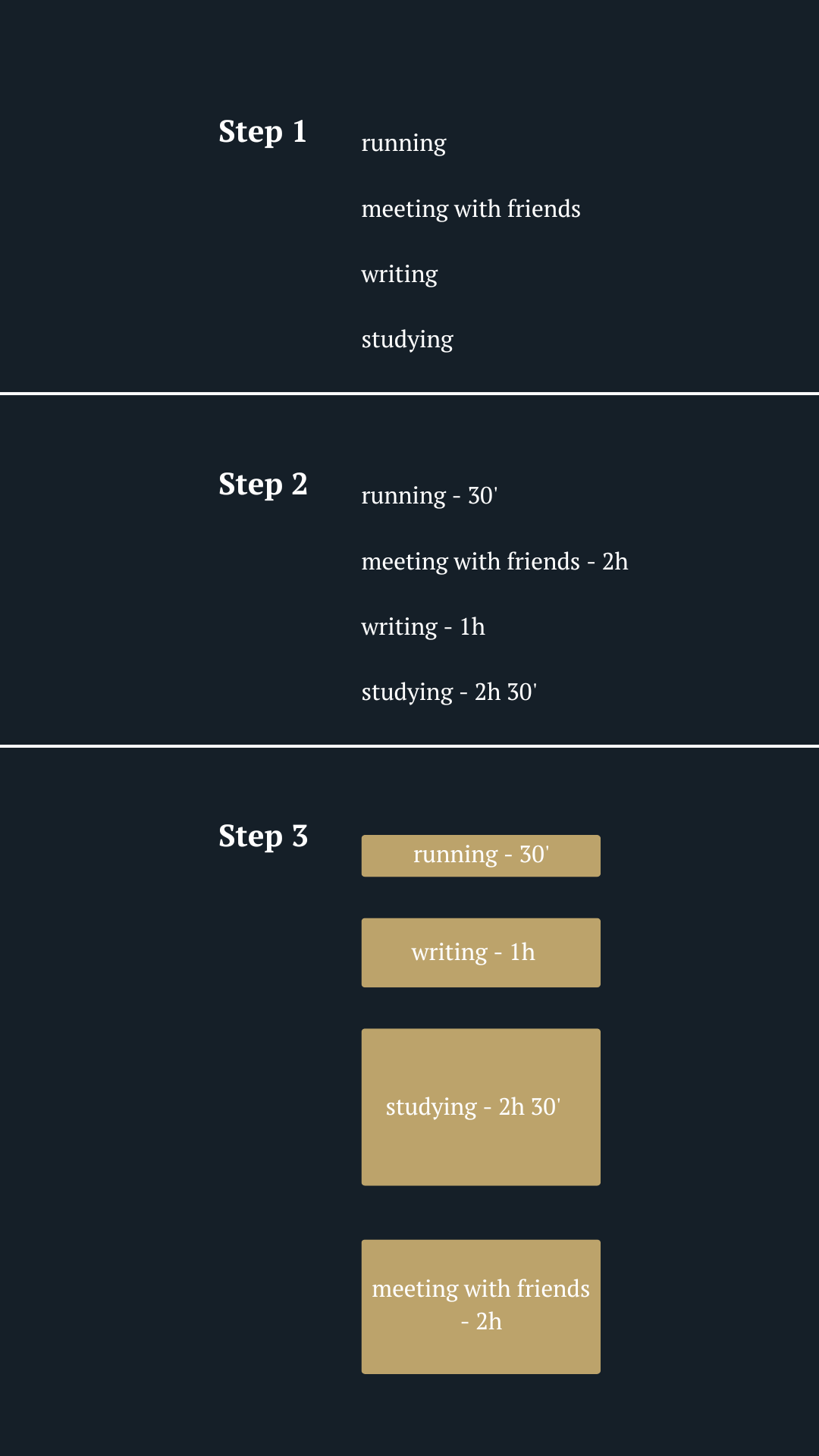Click "studying" in the Step 1 list
819x1456 pixels.
click(x=406, y=340)
